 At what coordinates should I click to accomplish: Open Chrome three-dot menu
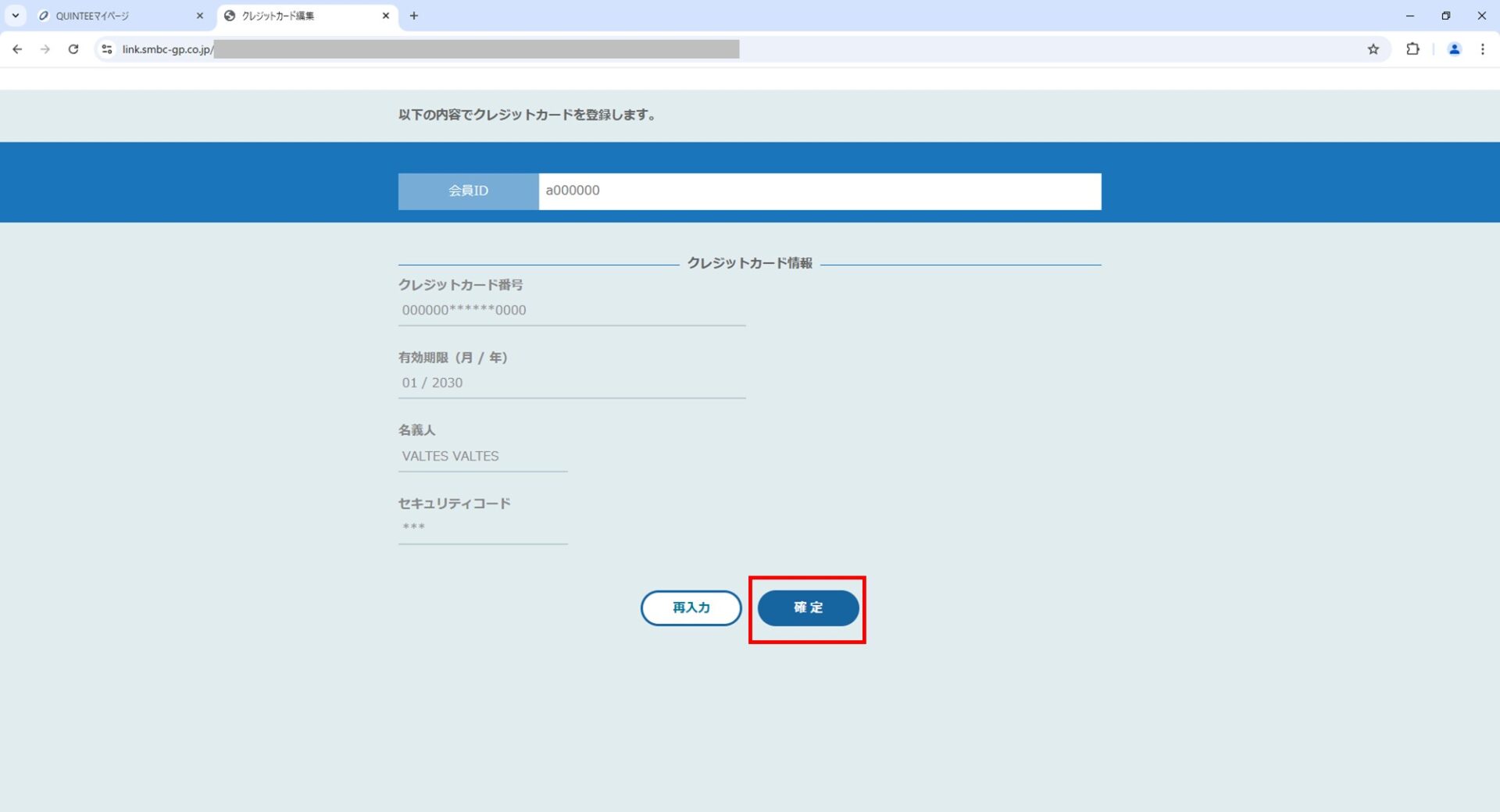(1482, 49)
